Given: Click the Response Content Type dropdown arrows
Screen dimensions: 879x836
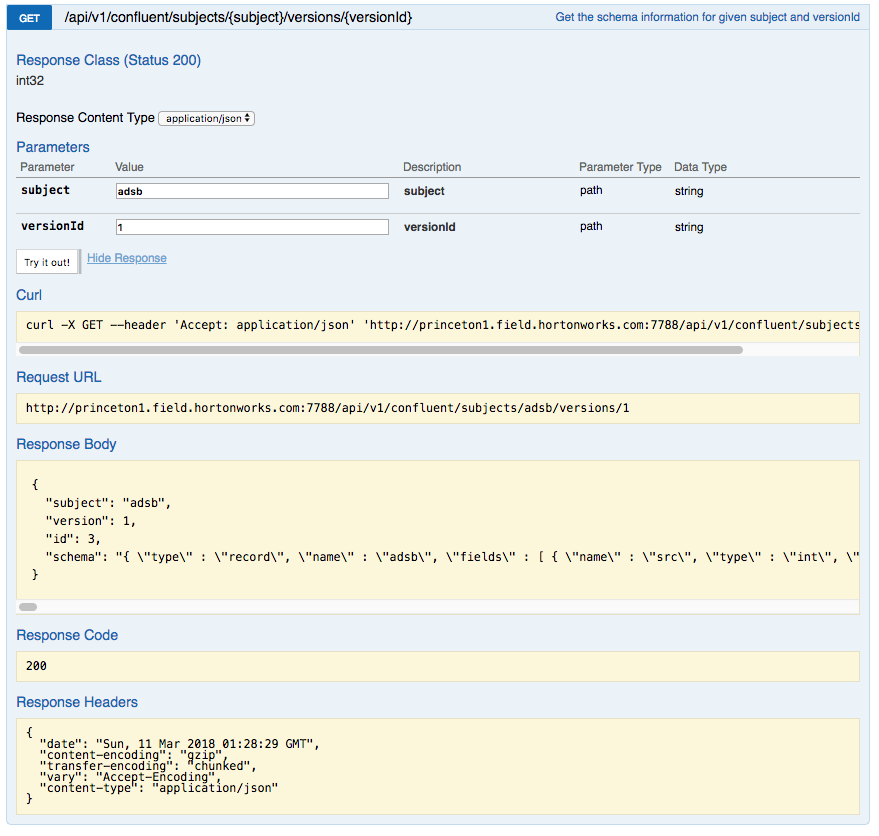Looking at the screenshot, I should pyautogui.click(x=245, y=118).
